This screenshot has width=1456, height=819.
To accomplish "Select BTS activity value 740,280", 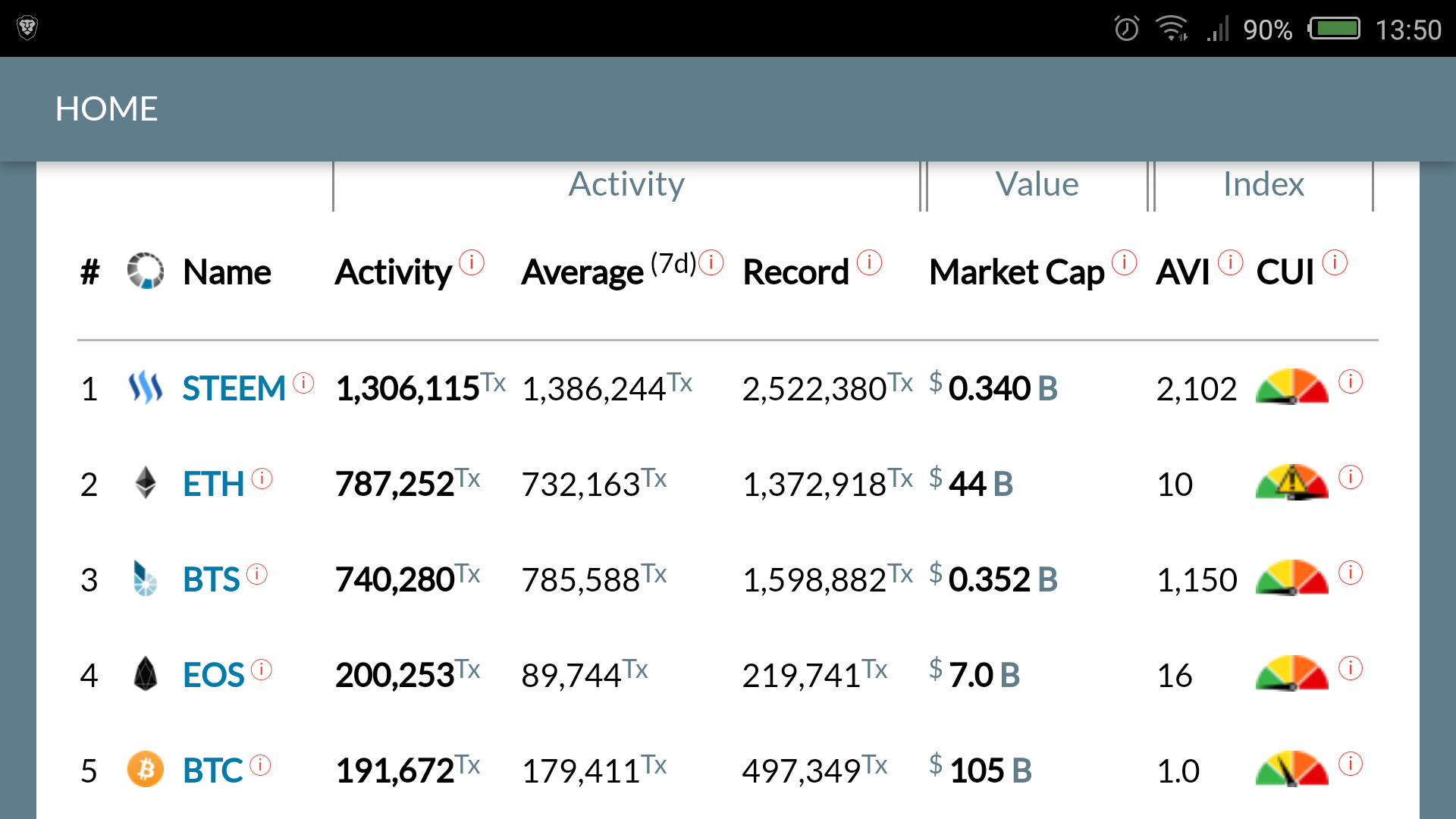I will tap(394, 580).
